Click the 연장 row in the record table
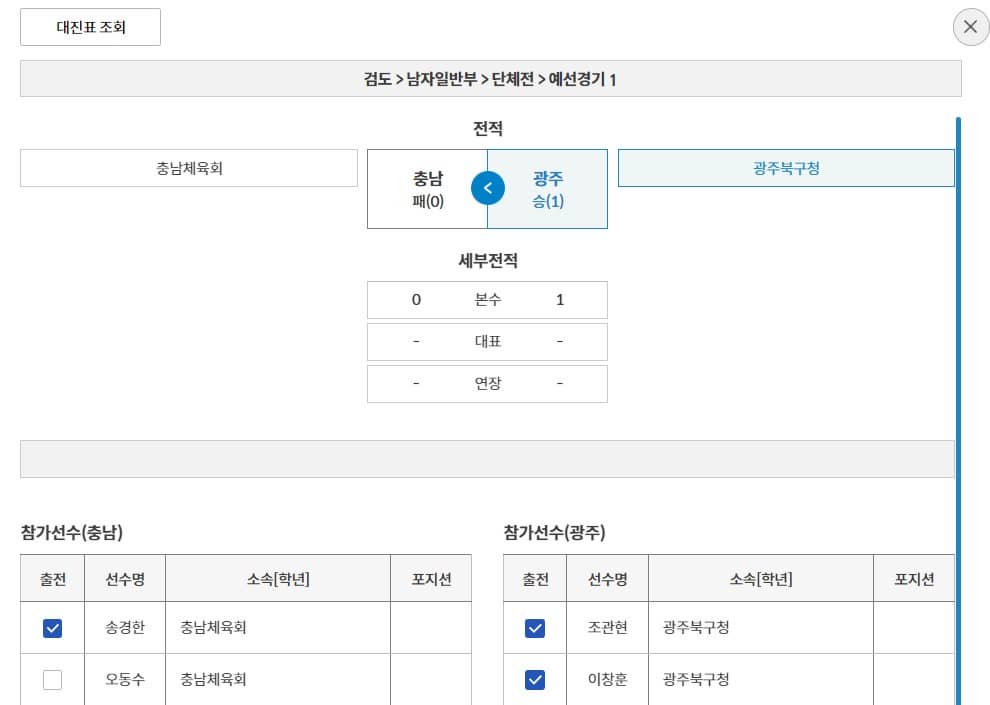Viewport: 990px width, 705px height. coord(487,383)
